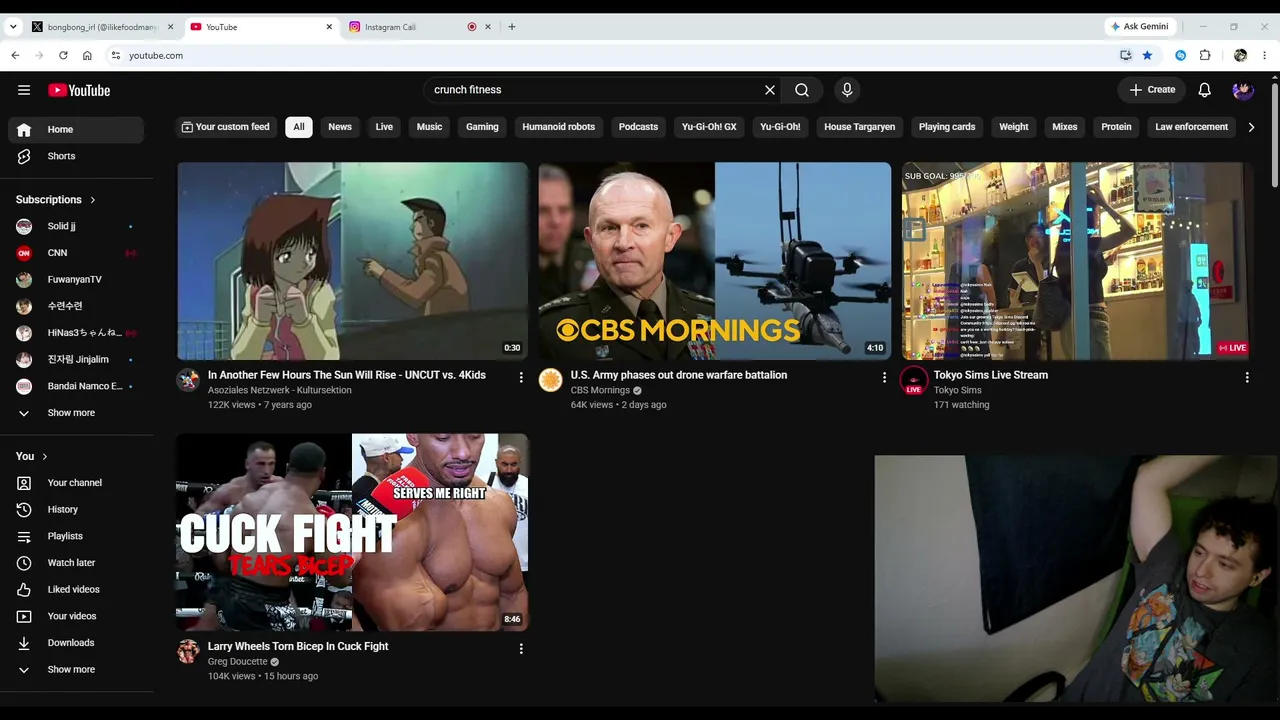
Task: Open the FuwanyanTV subscription
Action: 76,280
